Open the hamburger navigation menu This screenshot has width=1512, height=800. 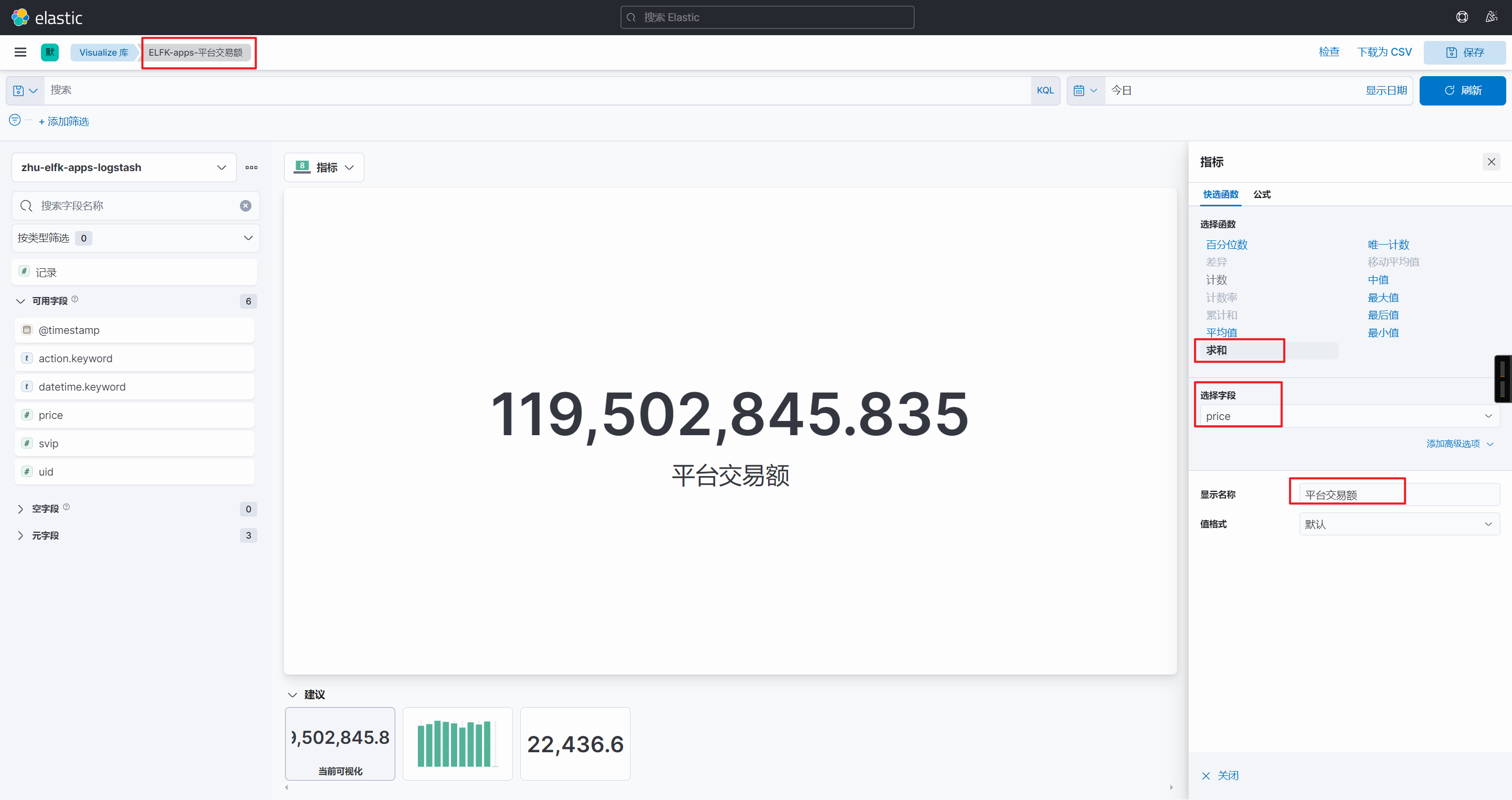tap(20, 52)
